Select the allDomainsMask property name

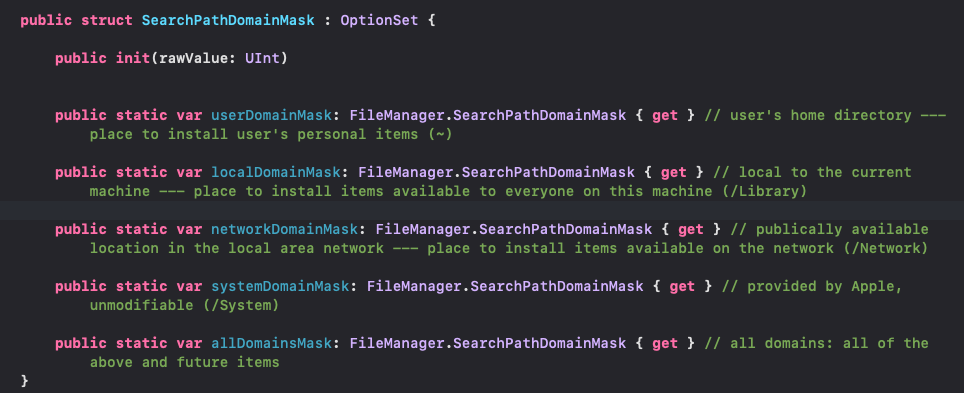[271, 343]
